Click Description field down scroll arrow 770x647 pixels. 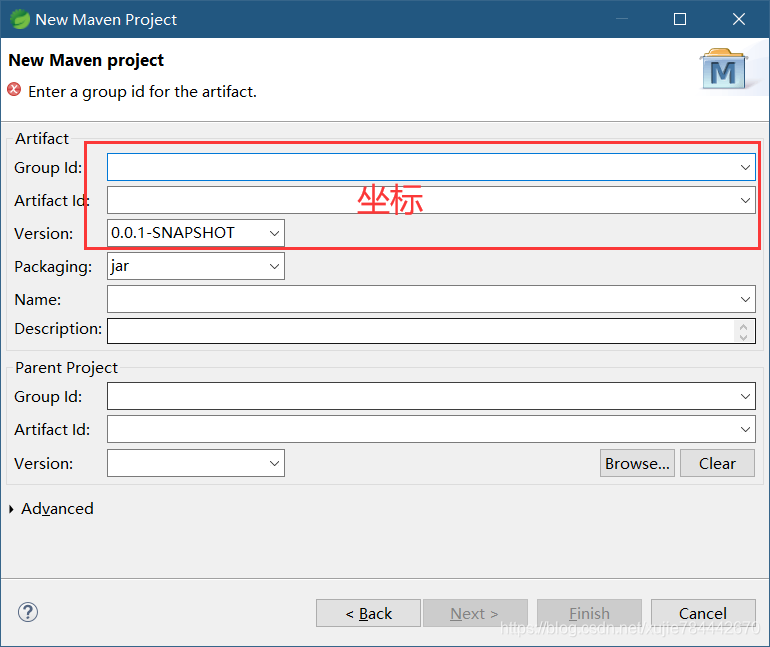pos(743,337)
